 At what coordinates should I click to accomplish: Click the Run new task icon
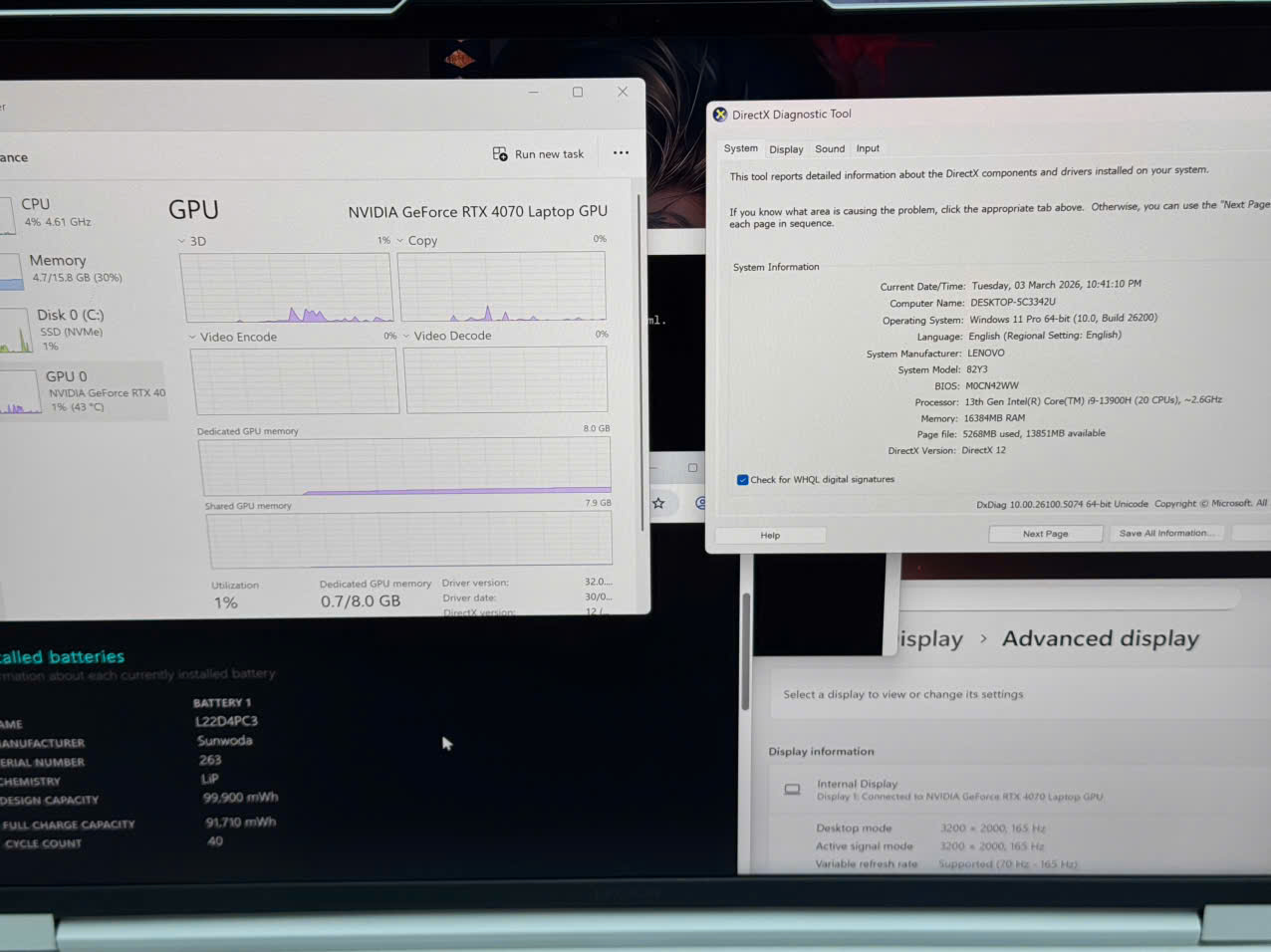(500, 153)
